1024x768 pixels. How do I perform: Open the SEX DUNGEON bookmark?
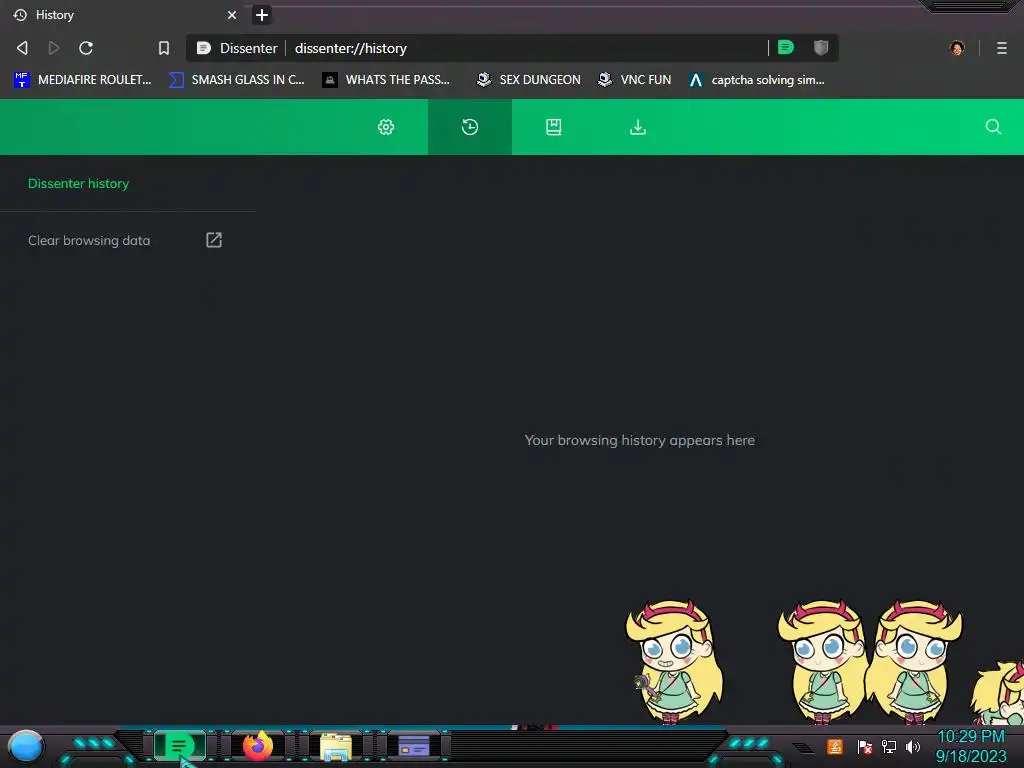[528, 80]
